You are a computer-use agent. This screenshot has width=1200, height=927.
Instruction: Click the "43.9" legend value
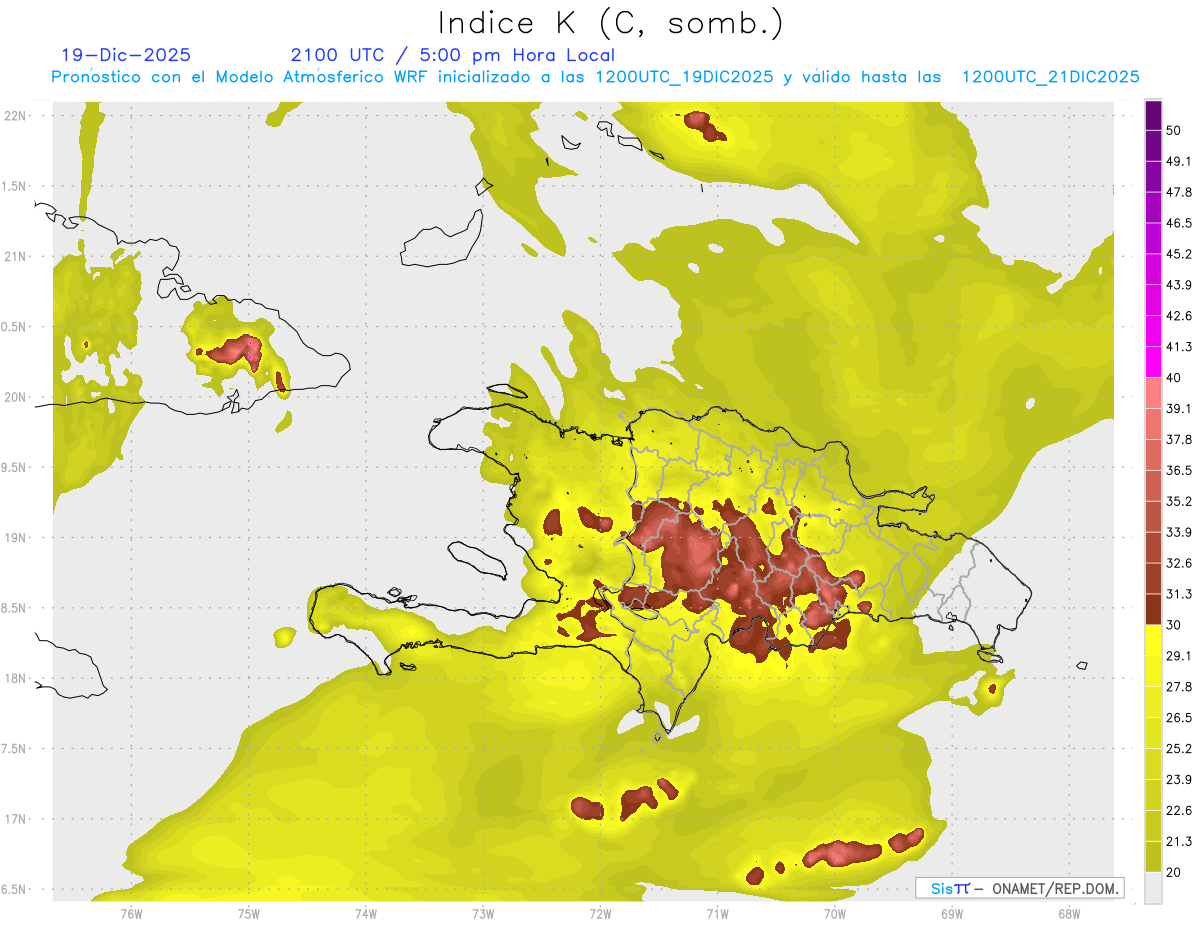pos(1179,285)
